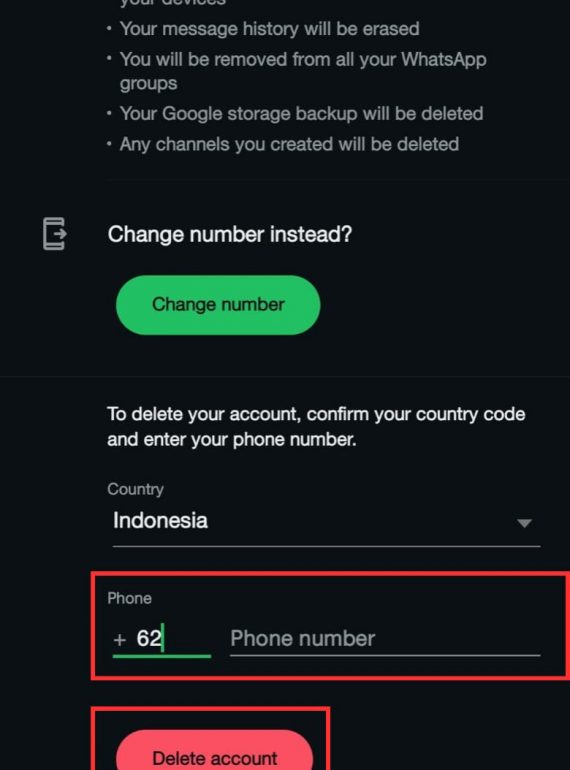The width and height of the screenshot is (570, 770).
Task: Focus the country code field with 62
Action: (162, 639)
